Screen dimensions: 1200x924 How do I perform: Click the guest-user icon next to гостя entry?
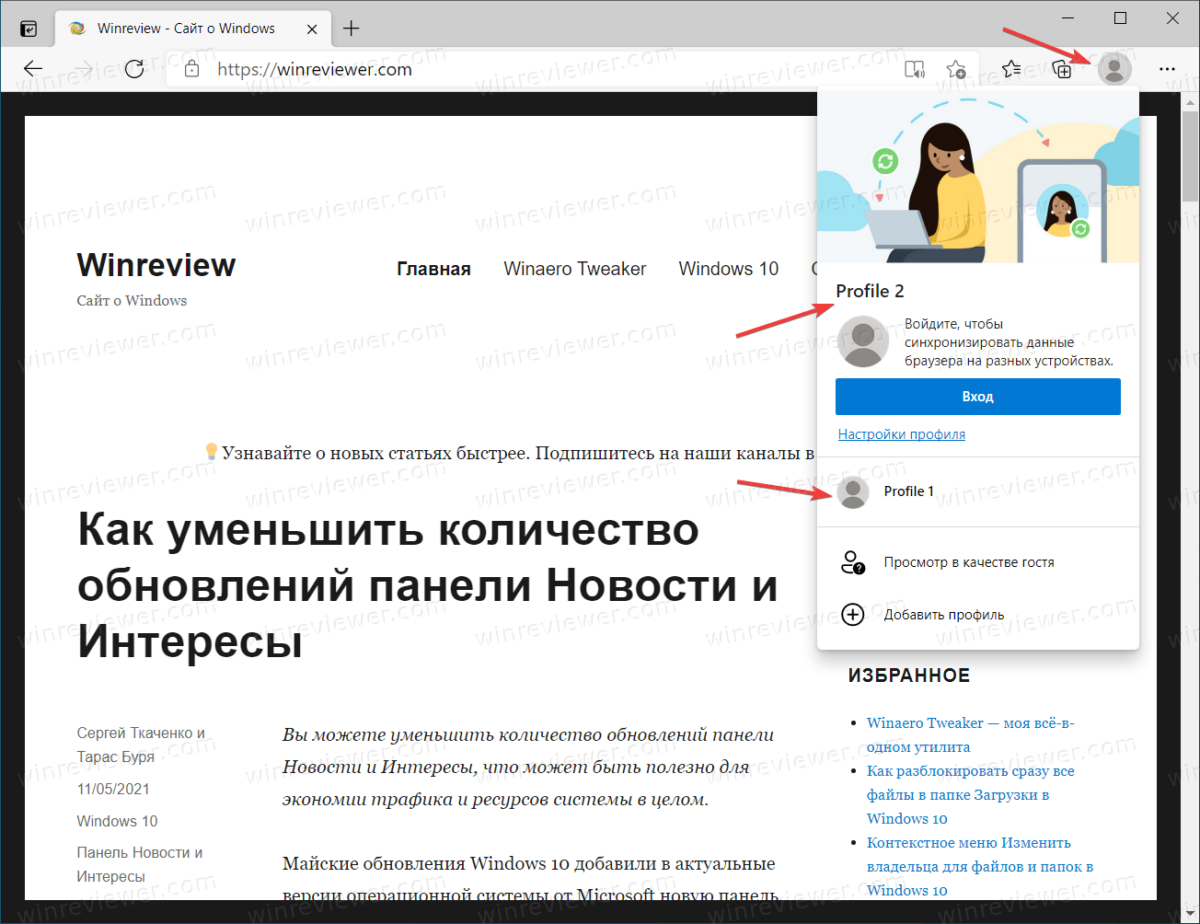[852, 562]
